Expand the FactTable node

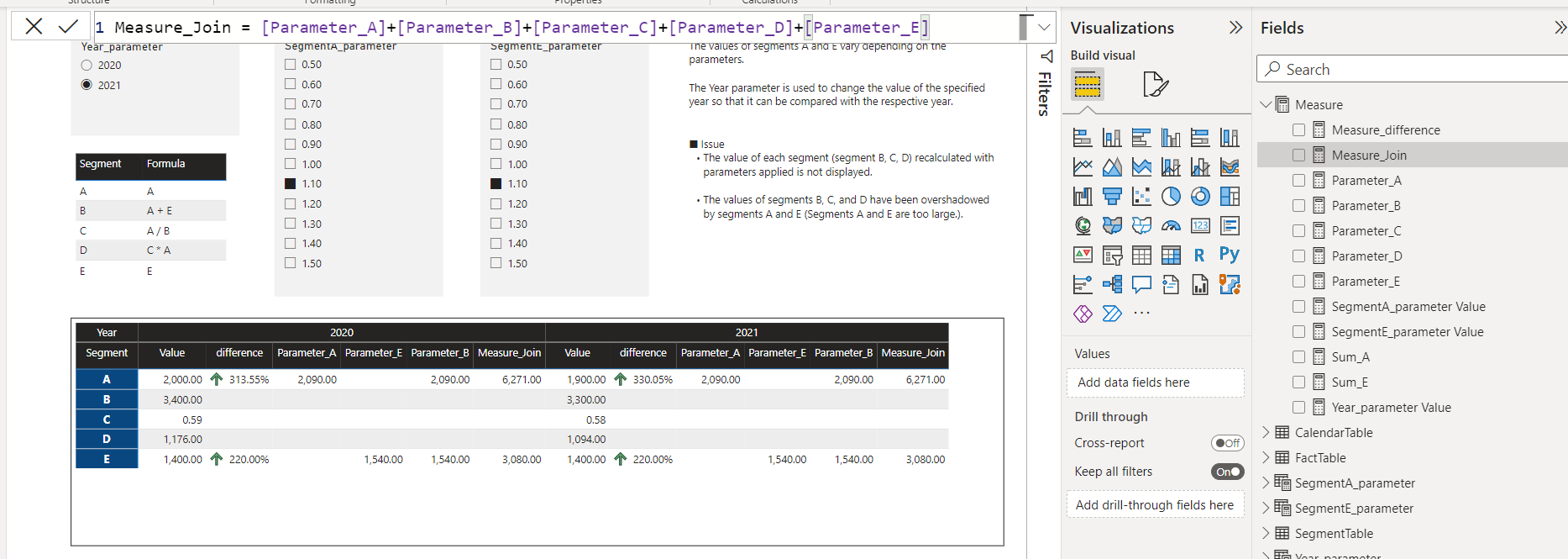tap(1266, 457)
